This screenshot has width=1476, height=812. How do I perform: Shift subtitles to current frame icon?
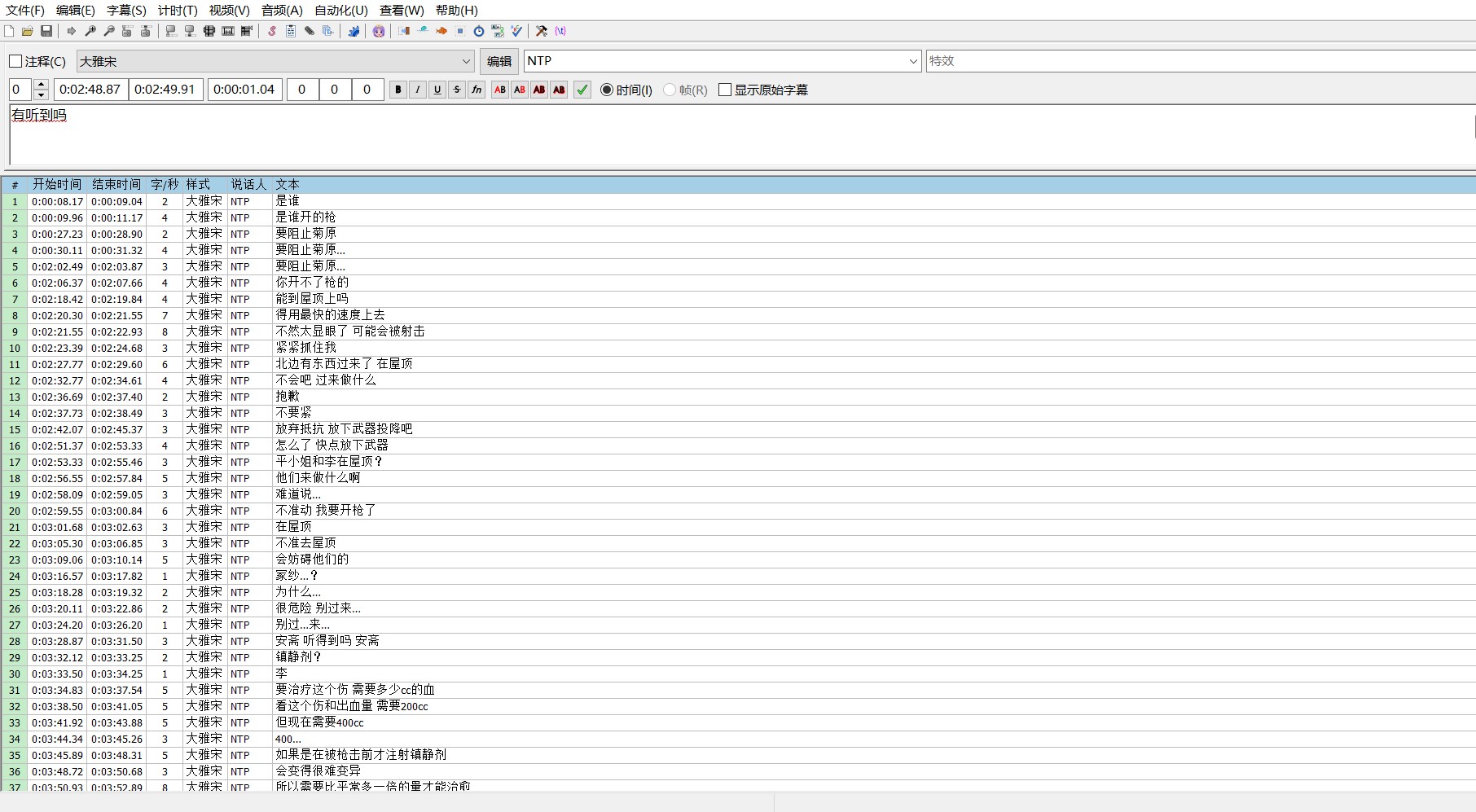[x=247, y=31]
